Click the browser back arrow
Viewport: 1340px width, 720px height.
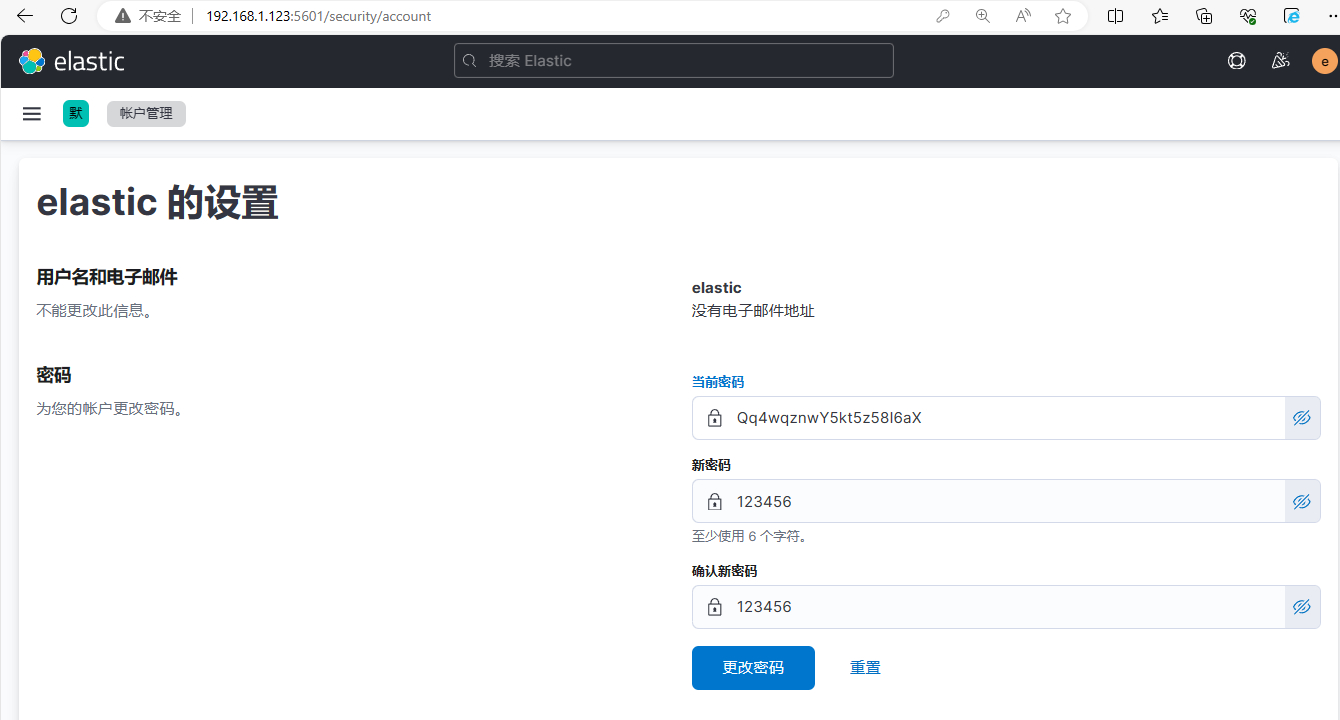pos(25,16)
